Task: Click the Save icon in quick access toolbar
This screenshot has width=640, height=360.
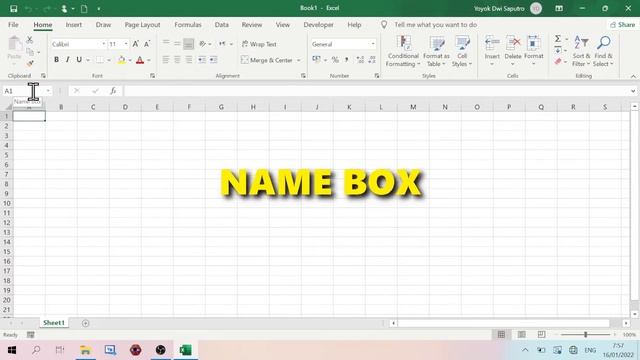Action: click(13, 9)
